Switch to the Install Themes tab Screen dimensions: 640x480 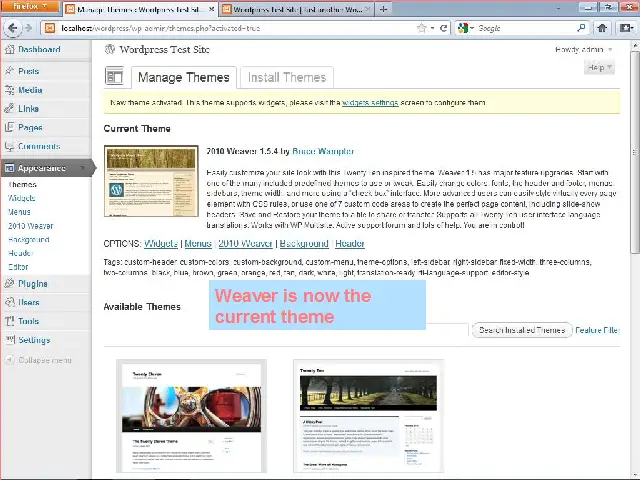287,78
